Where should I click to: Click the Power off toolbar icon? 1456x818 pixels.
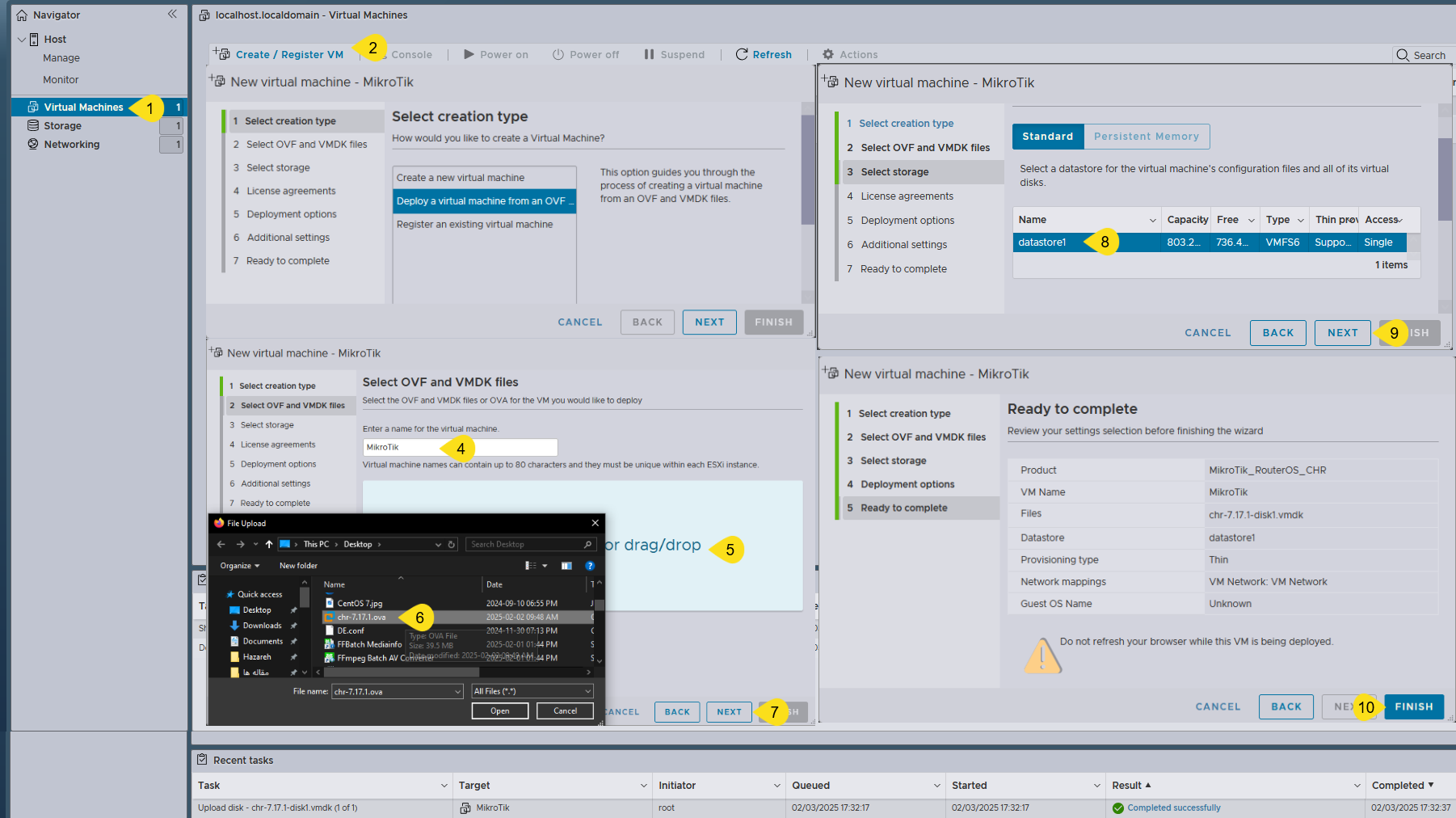point(558,54)
